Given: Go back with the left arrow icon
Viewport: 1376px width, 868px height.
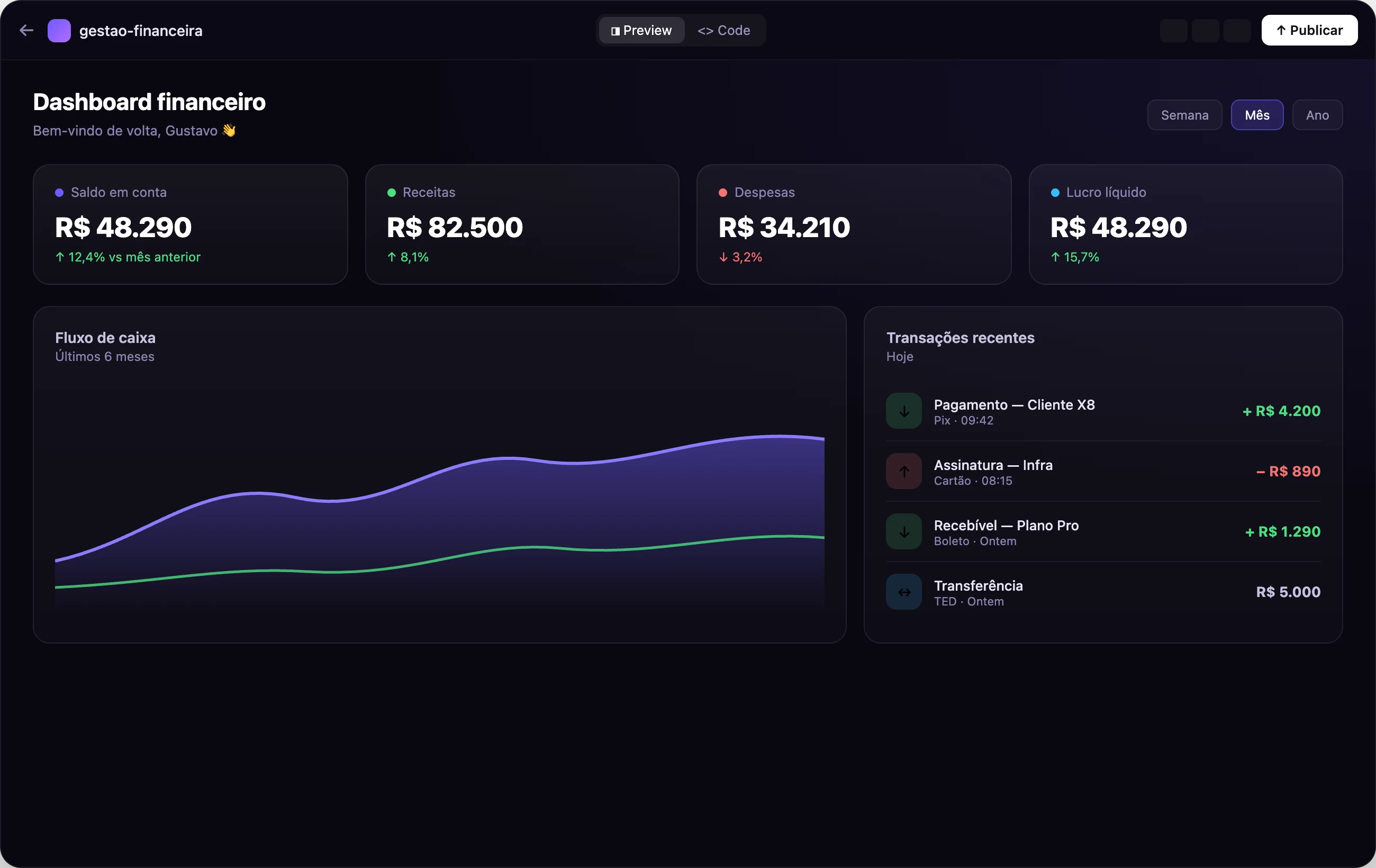Looking at the screenshot, I should click(26, 30).
